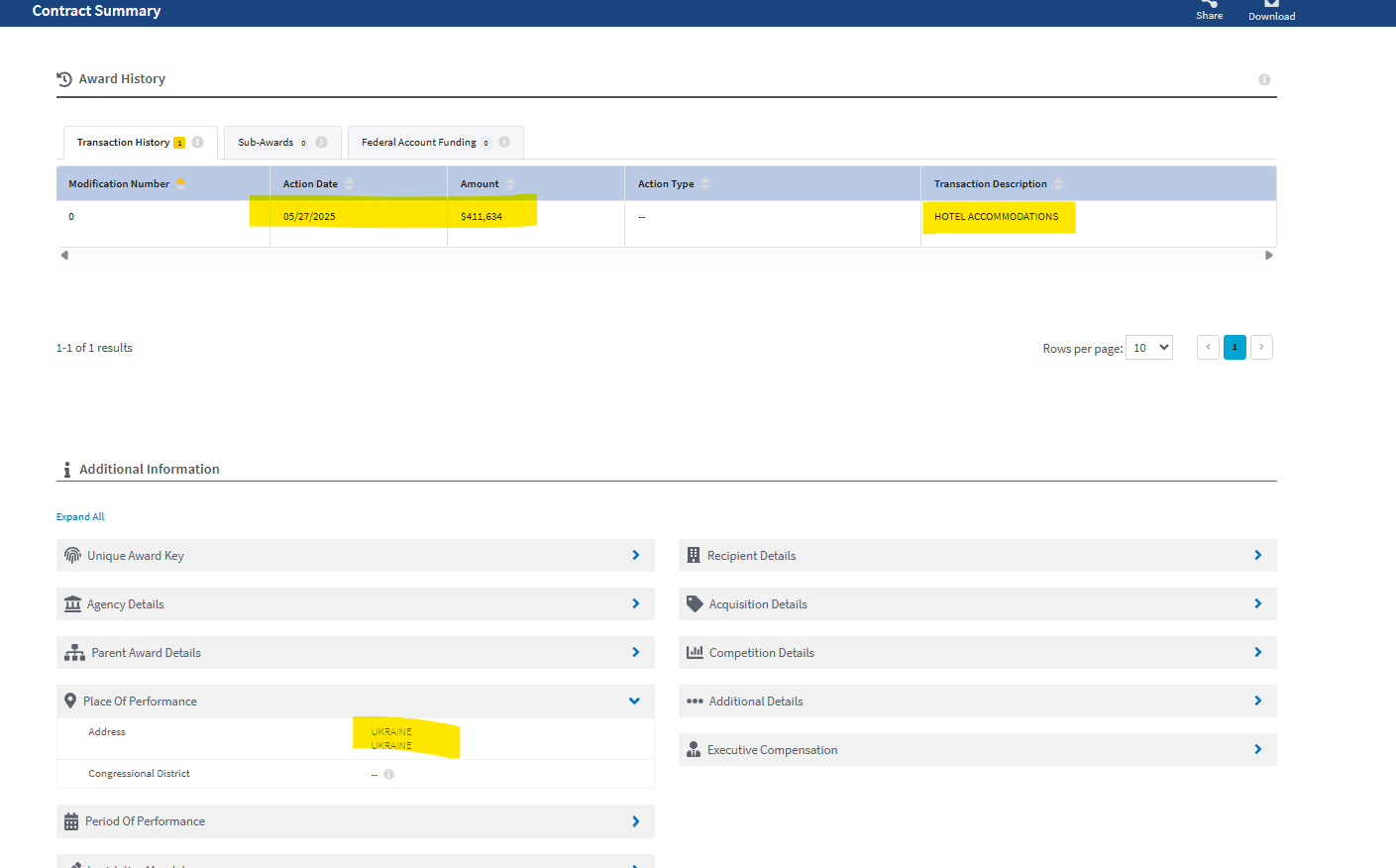Click the Expand All link
This screenshot has height=868, width=1396.
(x=80, y=516)
